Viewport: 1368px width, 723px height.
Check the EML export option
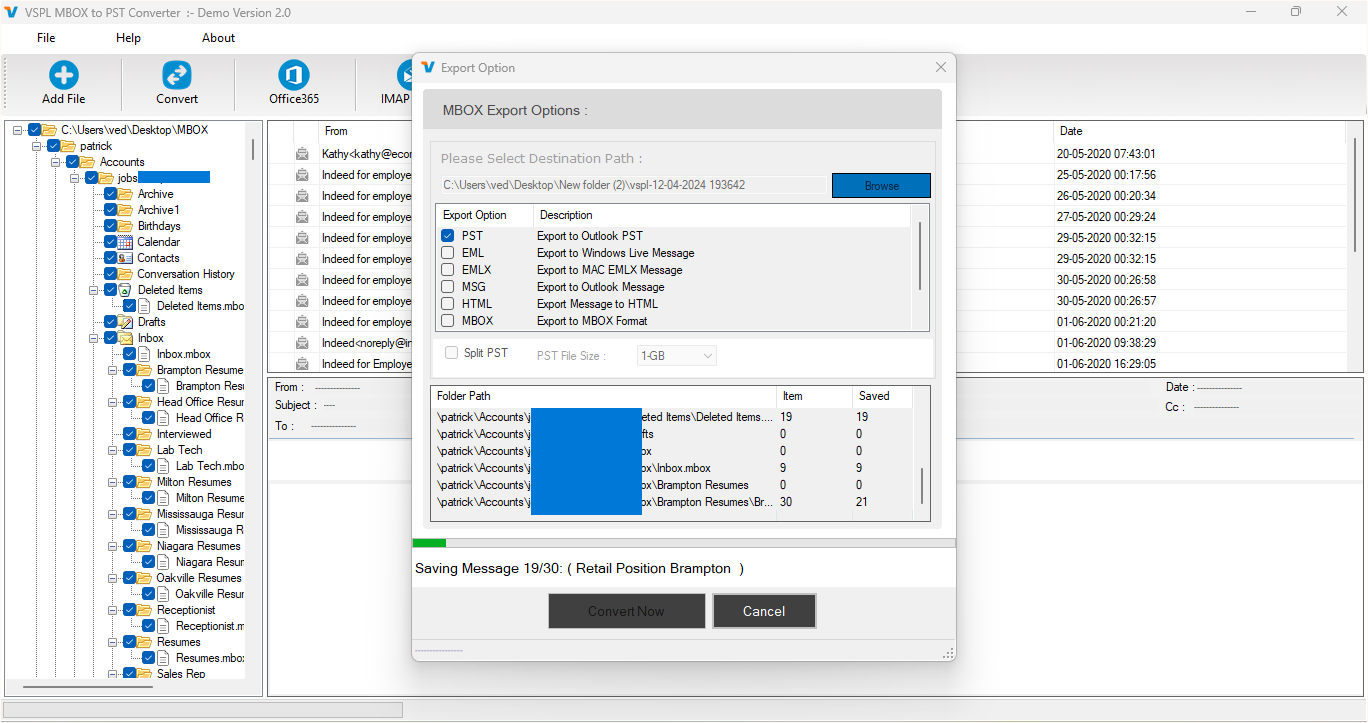[x=448, y=253]
